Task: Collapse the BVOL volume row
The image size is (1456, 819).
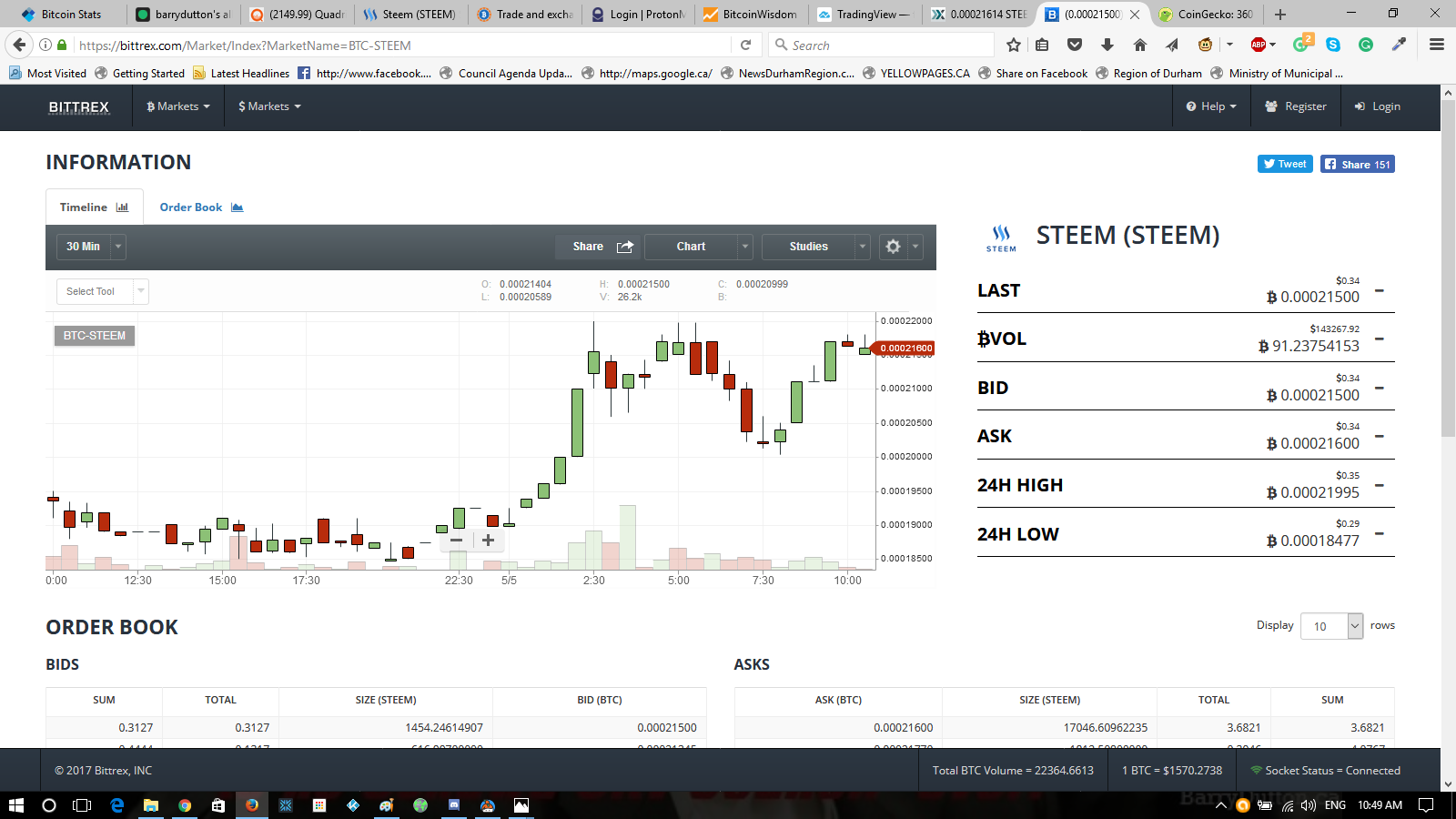Action: click(1380, 339)
